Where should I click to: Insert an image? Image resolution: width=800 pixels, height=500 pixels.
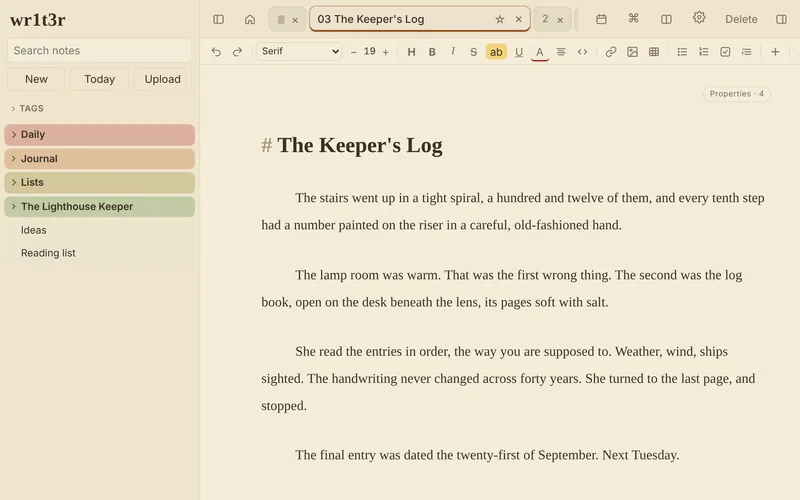632,52
